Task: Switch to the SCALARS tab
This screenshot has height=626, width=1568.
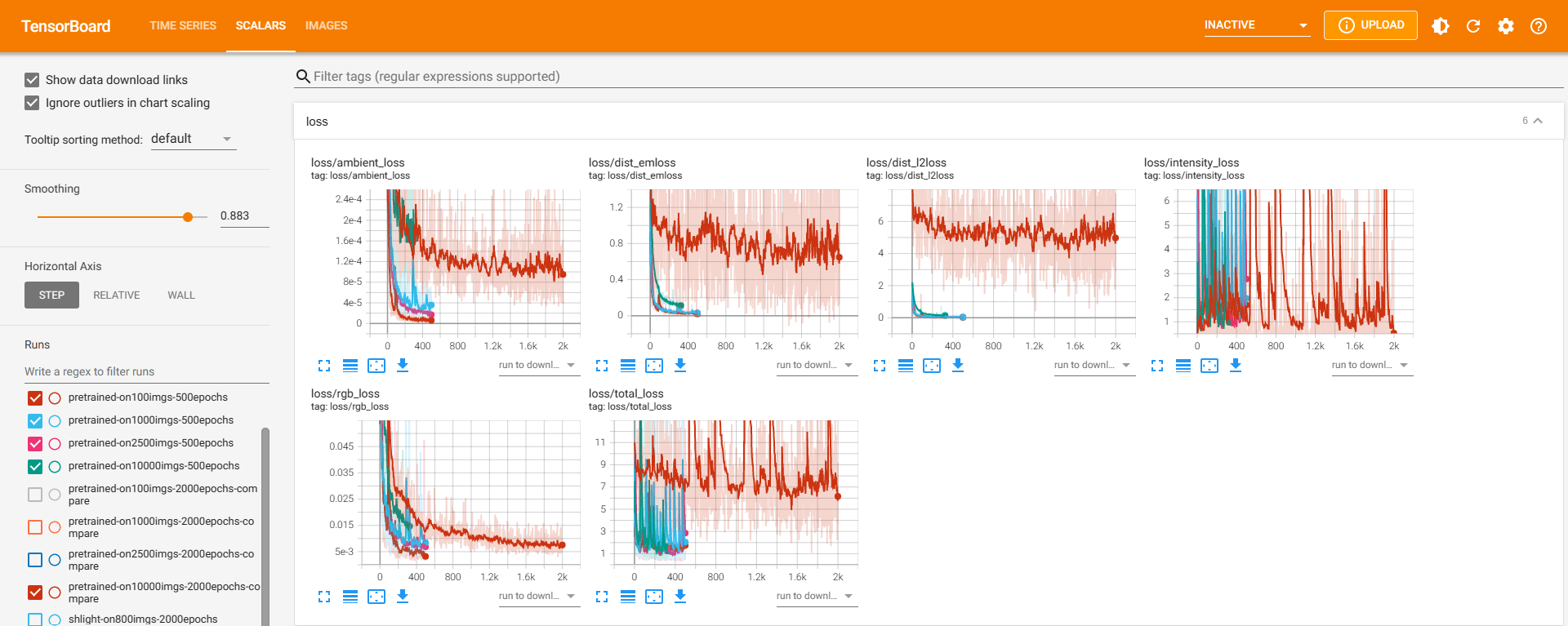Action: pos(261,26)
